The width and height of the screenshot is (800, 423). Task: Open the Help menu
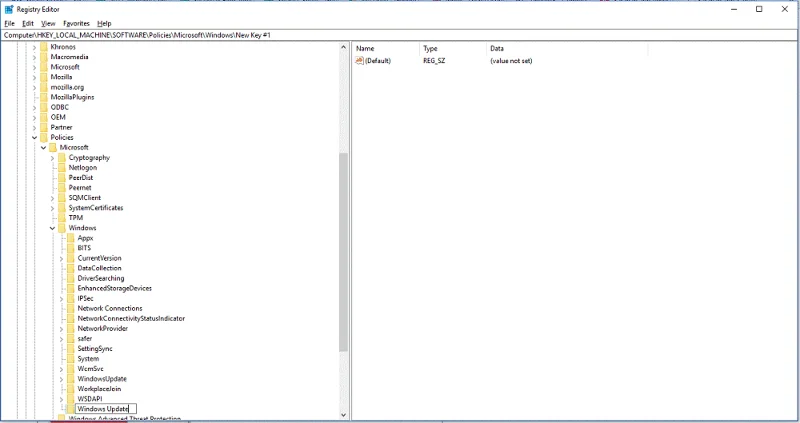click(x=104, y=23)
